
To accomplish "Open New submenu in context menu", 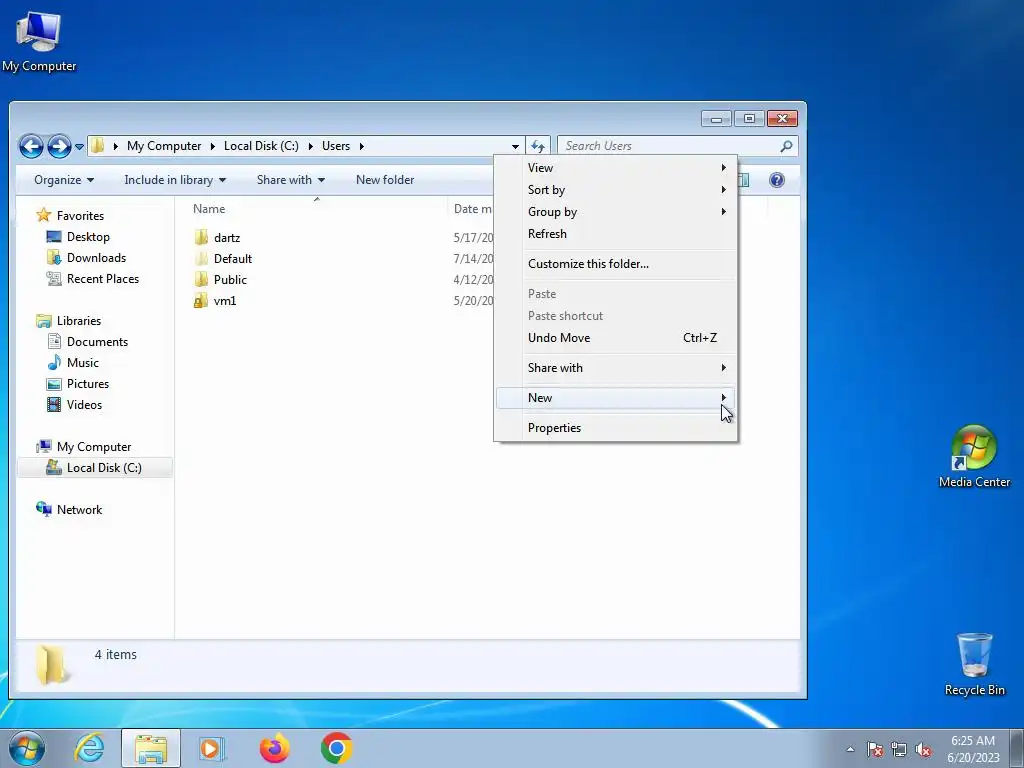I will [x=615, y=398].
